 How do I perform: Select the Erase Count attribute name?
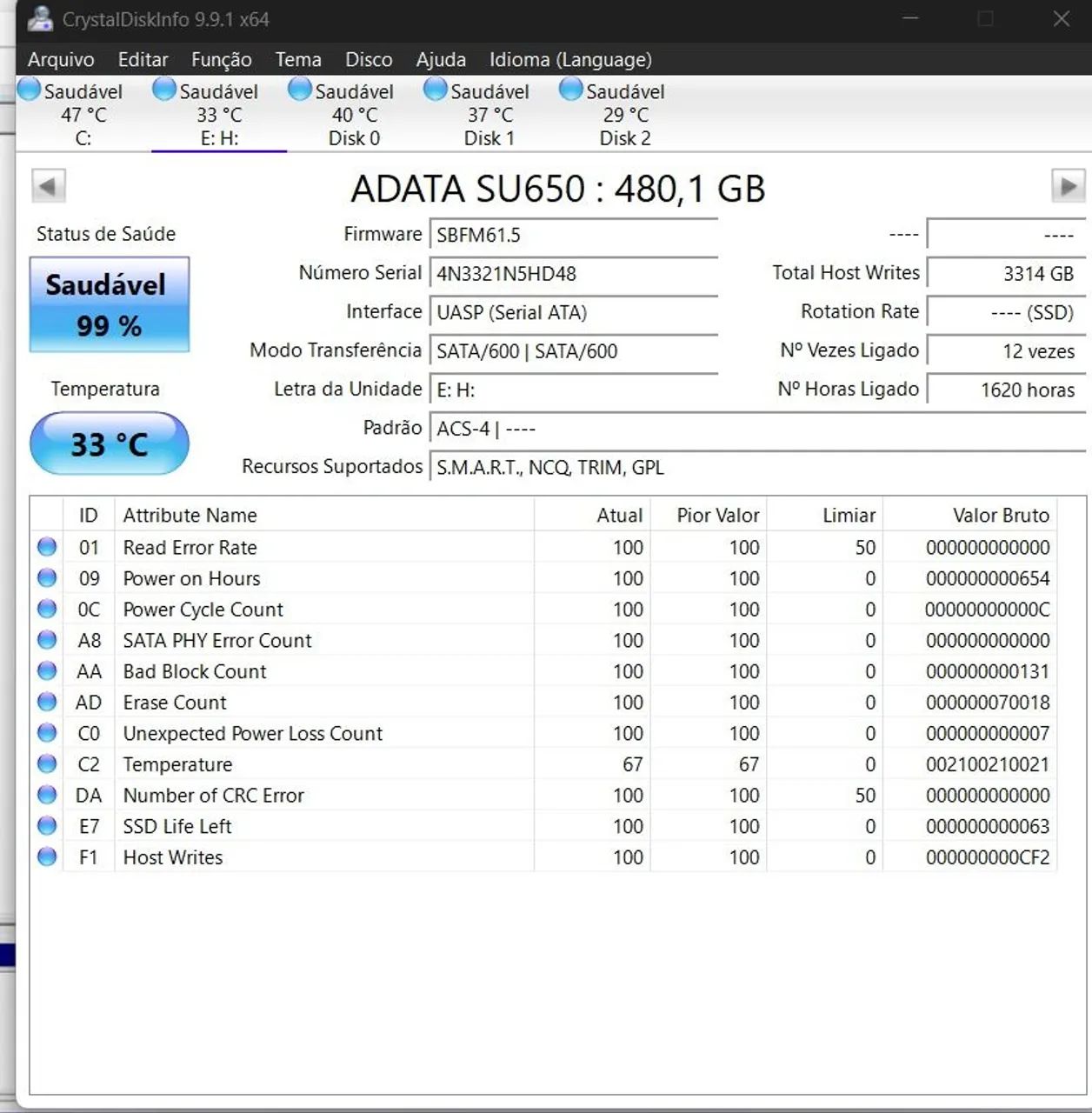tap(175, 702)
